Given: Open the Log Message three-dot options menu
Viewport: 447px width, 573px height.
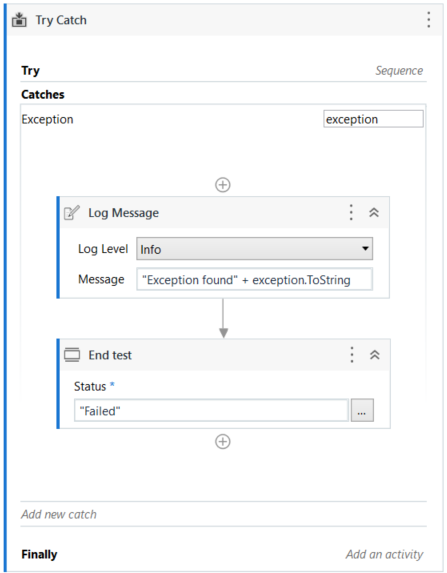Looking at the screenshot, I should [x=351, y=212].
